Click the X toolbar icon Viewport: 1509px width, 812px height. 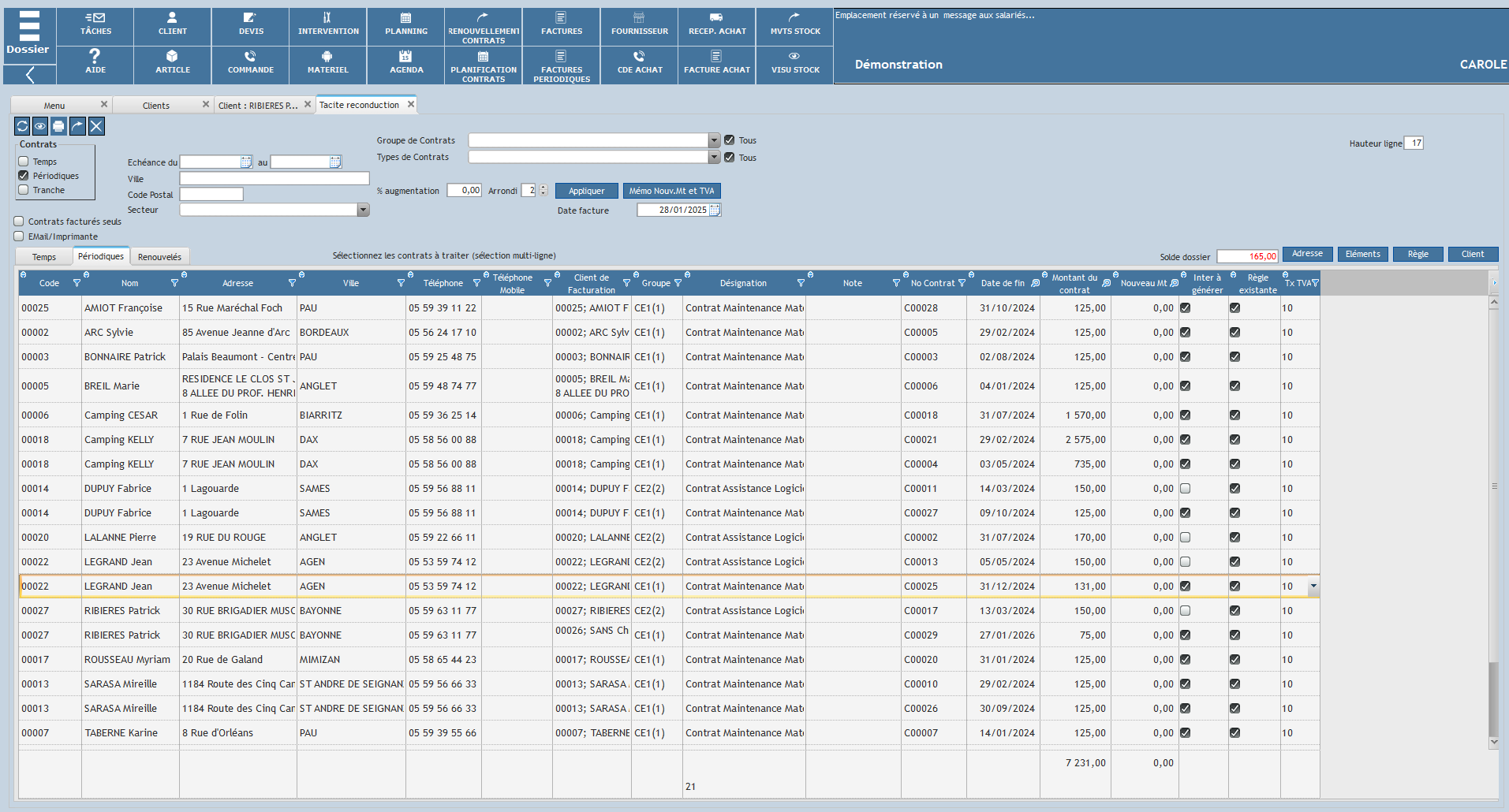point(96,126)
